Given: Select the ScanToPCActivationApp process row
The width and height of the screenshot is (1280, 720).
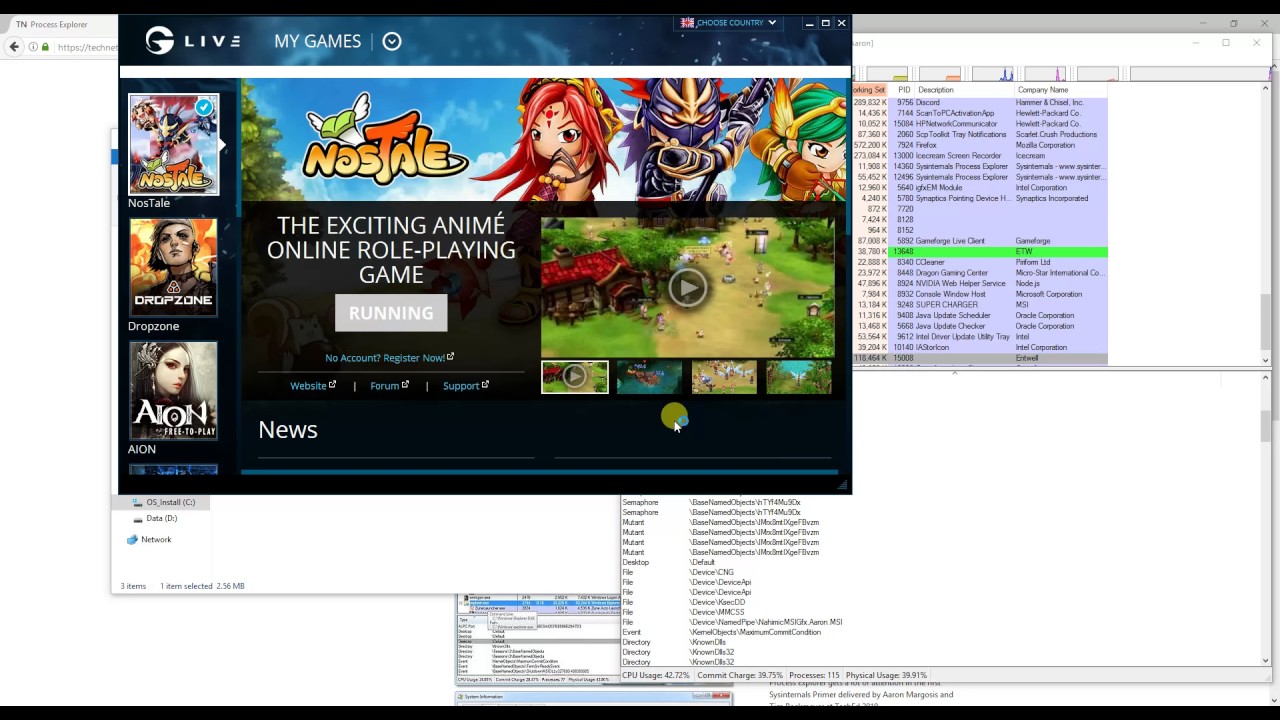Looking at the screenshot, I should pyautogui.click(x=980, y=113).
